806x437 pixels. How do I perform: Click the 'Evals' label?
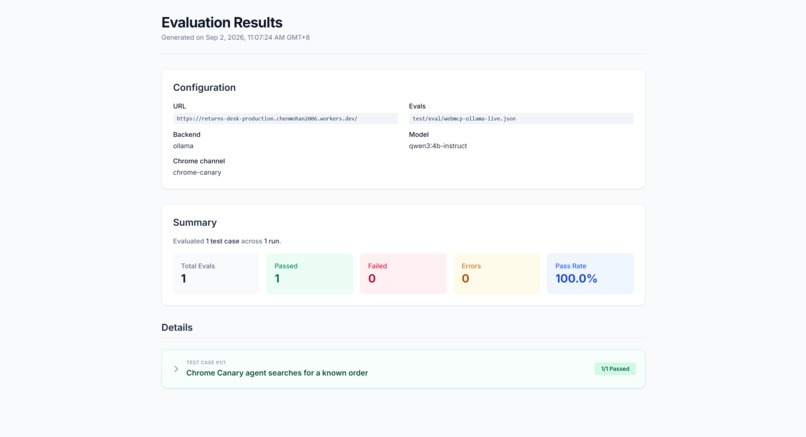[417, 106]
